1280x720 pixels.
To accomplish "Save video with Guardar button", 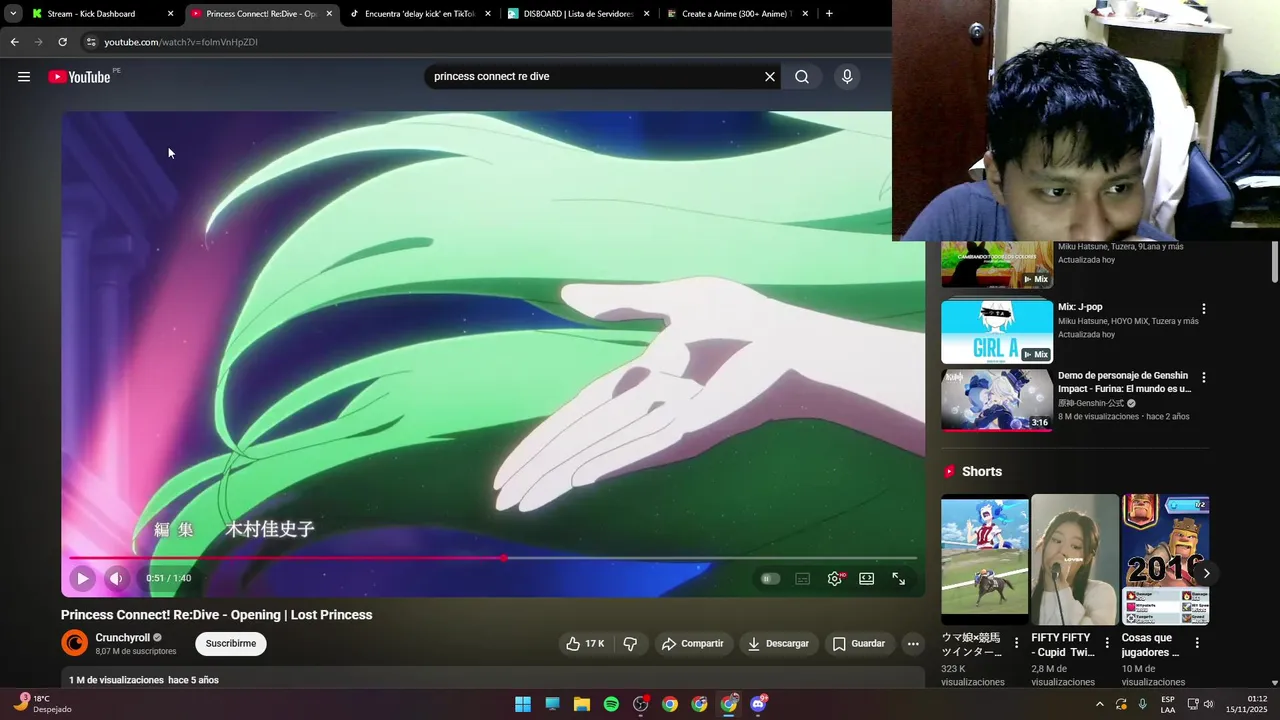I will click(859, 644).
